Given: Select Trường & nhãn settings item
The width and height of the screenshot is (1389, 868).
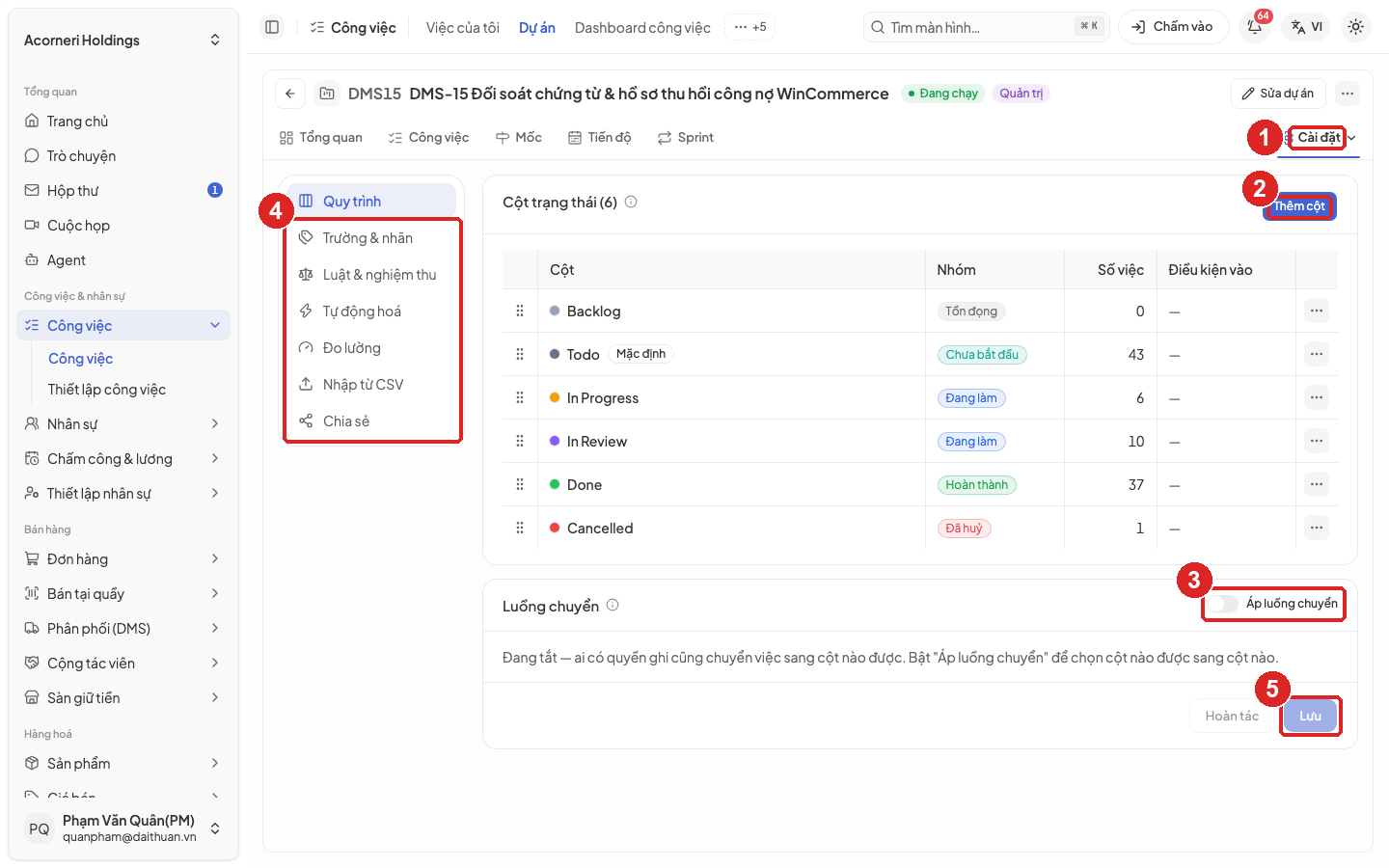Looking at the screenshot, I should 372,237.
